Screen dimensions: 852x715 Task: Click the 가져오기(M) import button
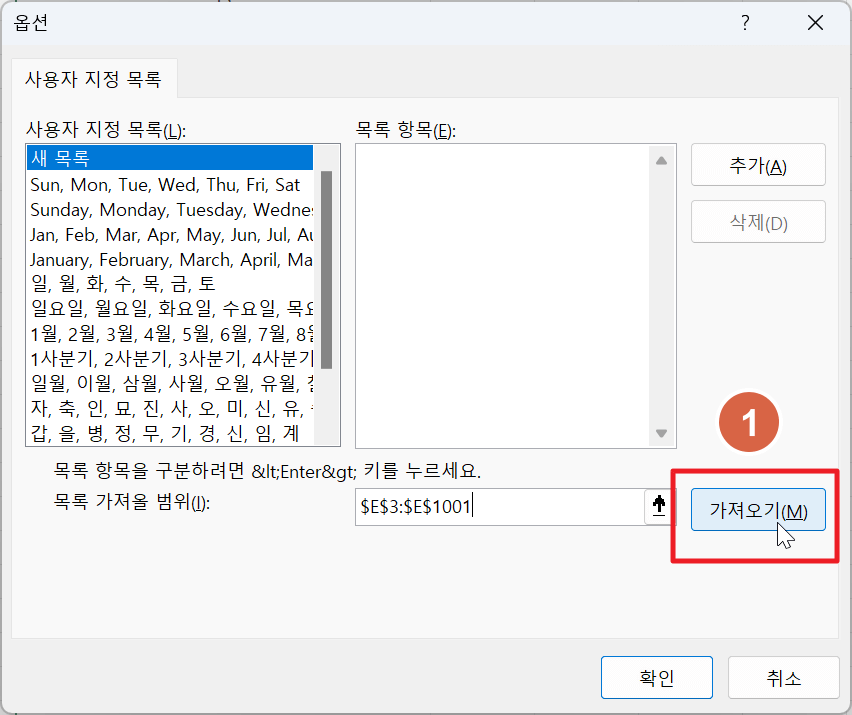[758, 510]
